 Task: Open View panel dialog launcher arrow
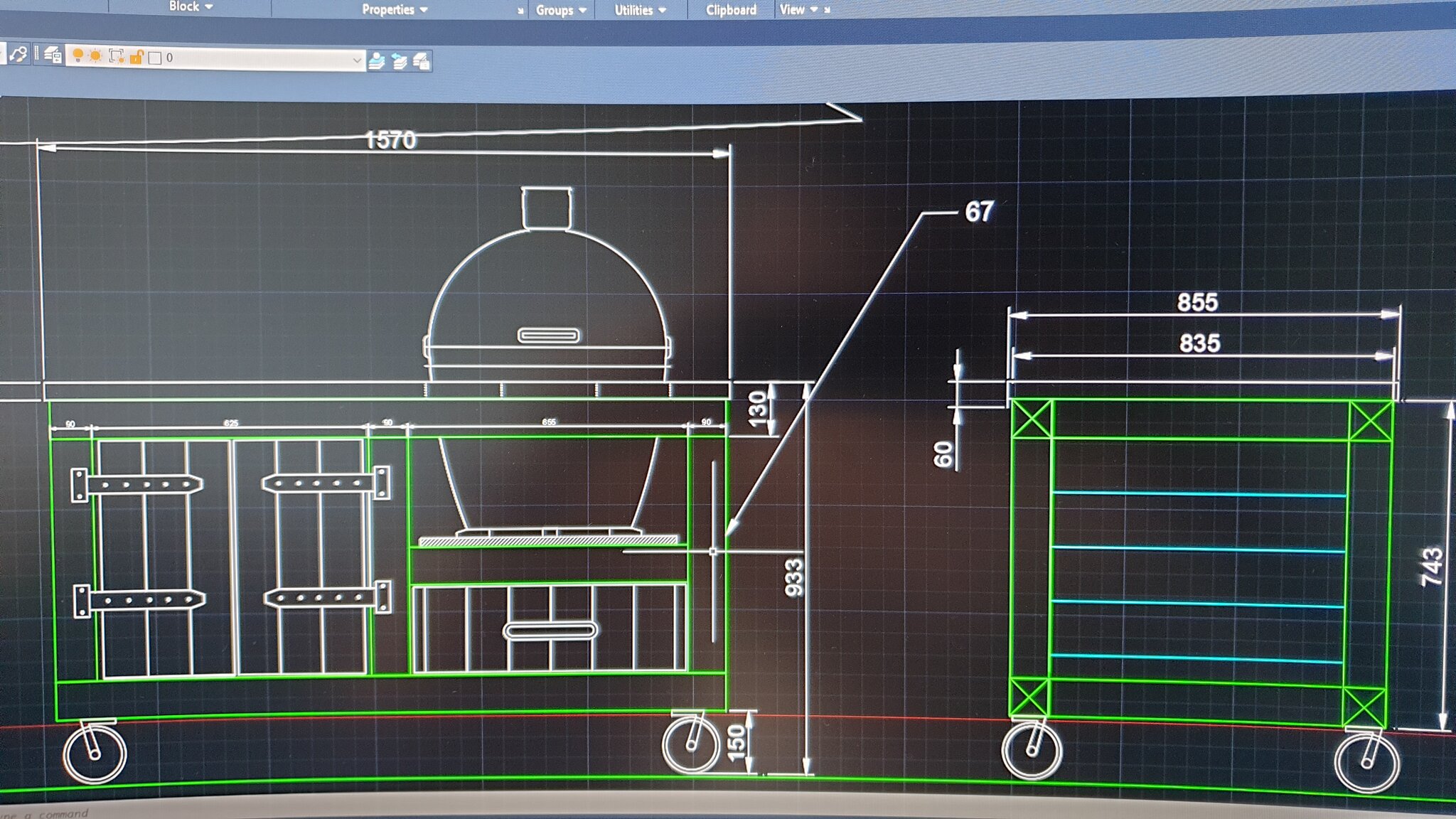(x=827, y=10)
